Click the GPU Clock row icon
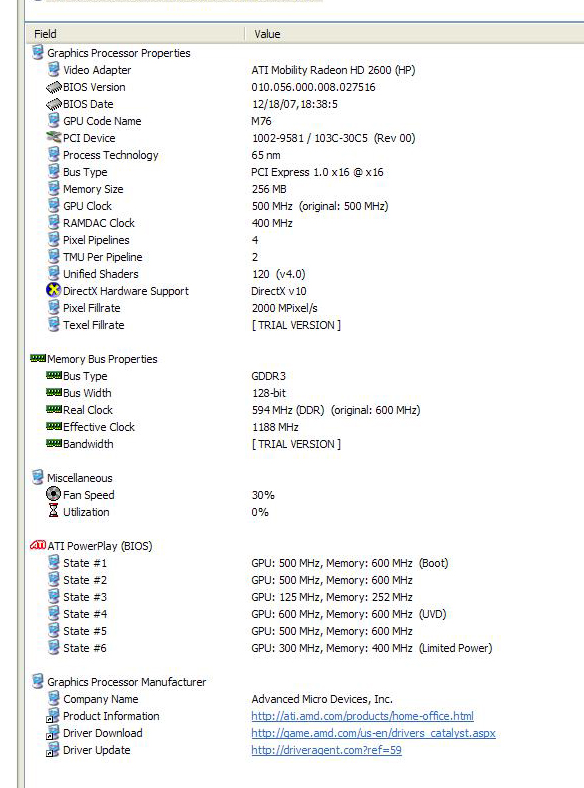Viewport: 584px width, 788px height. [x=54, y=205]
